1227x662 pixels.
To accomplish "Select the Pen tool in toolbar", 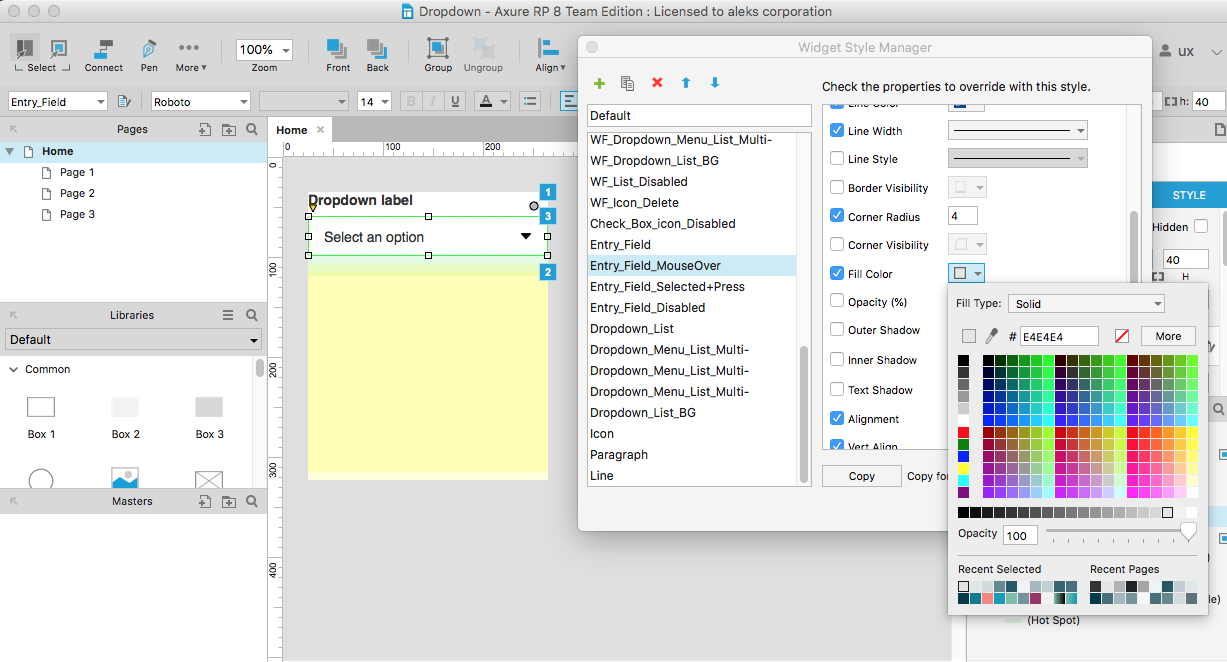I will click(148, 49).
